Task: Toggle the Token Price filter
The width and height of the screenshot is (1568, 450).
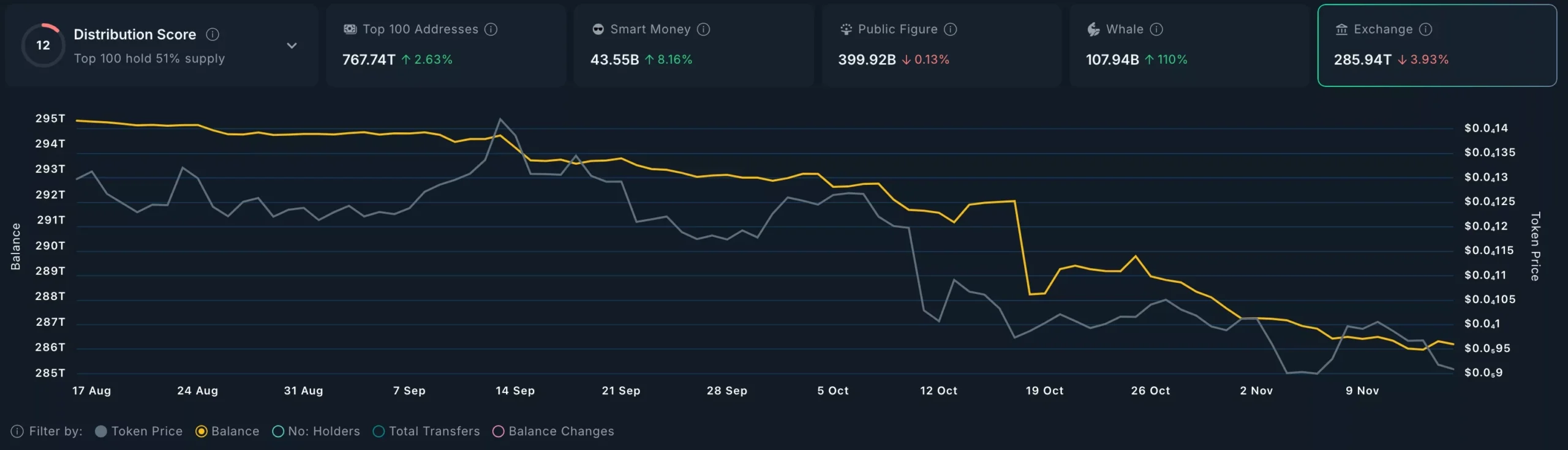Action: (x=102, y=432)
